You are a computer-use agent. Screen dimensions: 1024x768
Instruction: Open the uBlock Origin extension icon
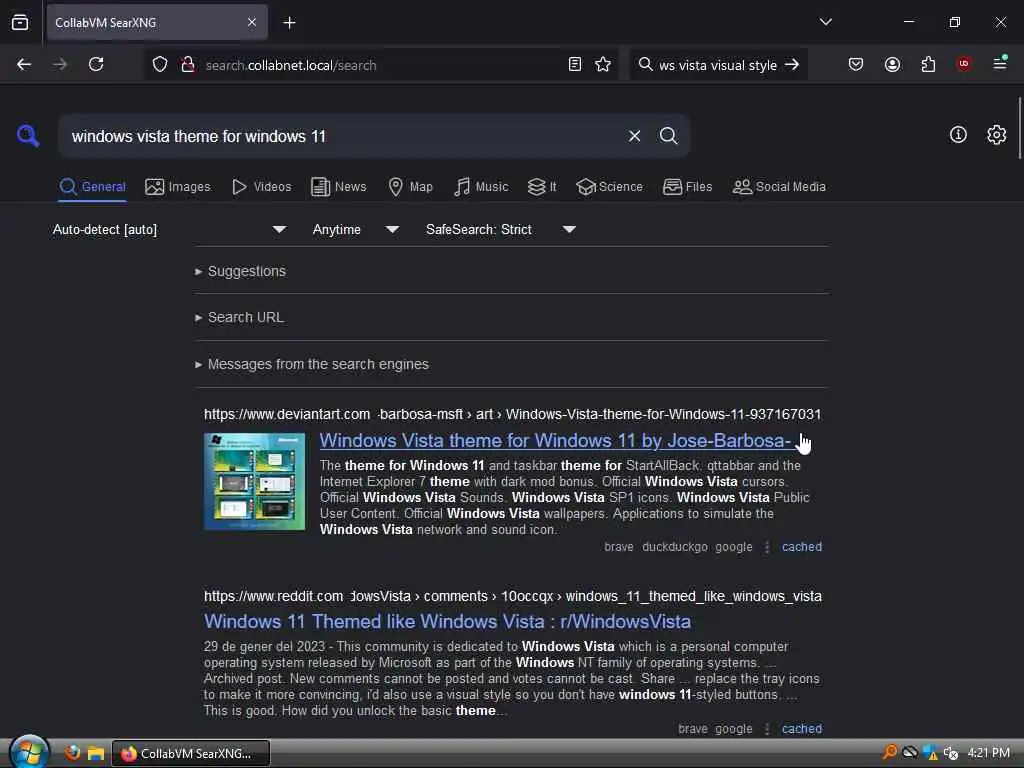[x=963, y=63]
